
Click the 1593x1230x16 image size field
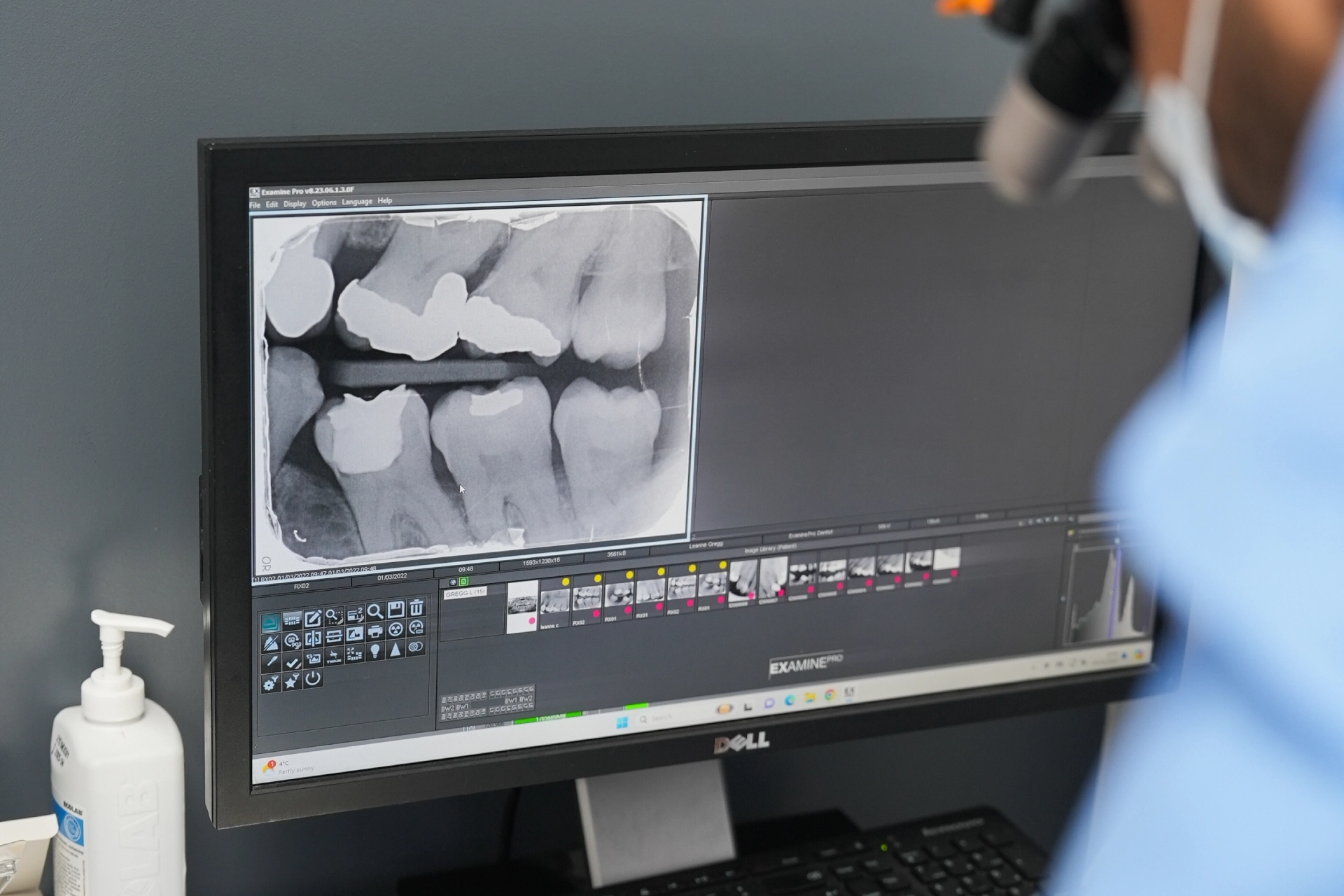click(x=541, y=561)
